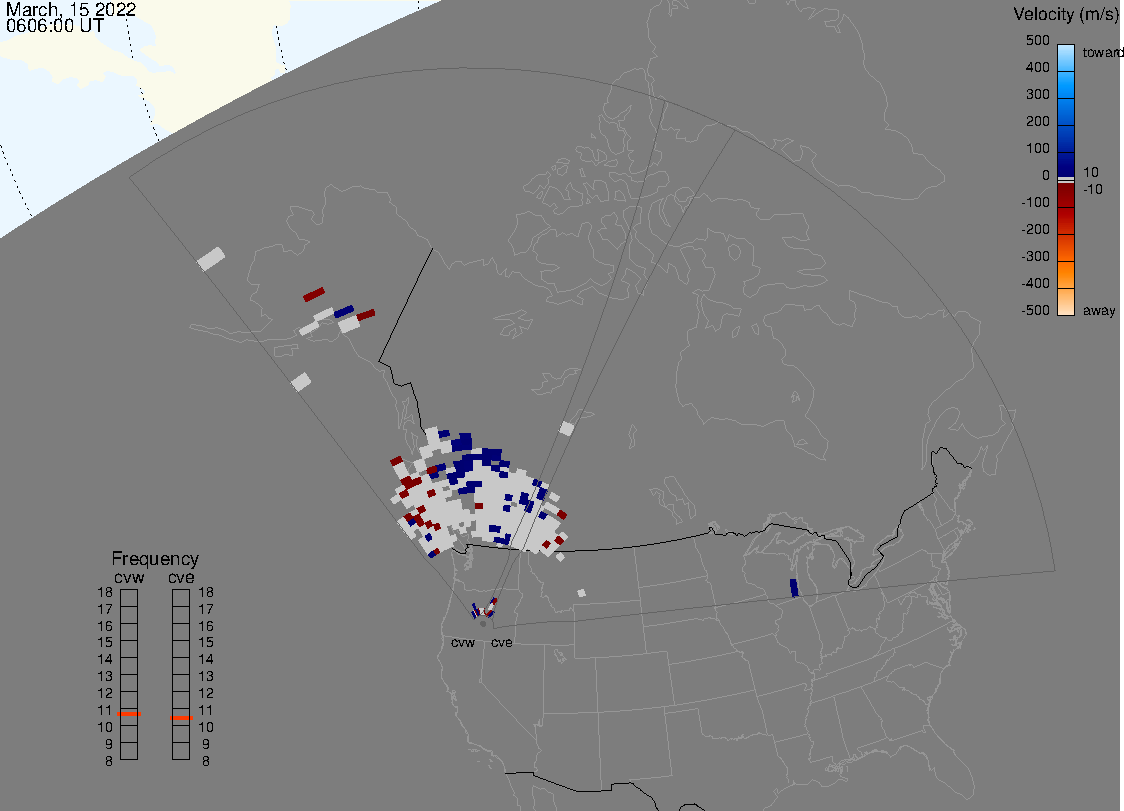Click the isolated blue data cell near Lake Michigan
Screen dimensions: 1124x811
coord(794,587)
